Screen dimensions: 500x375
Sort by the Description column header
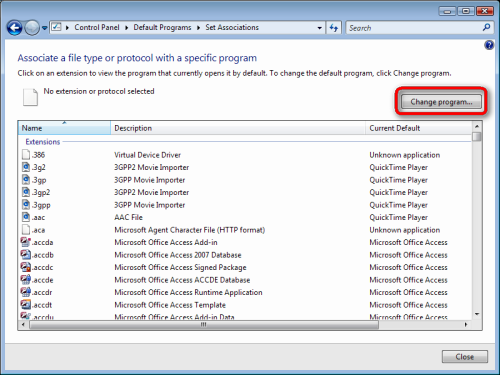[238, 128]
